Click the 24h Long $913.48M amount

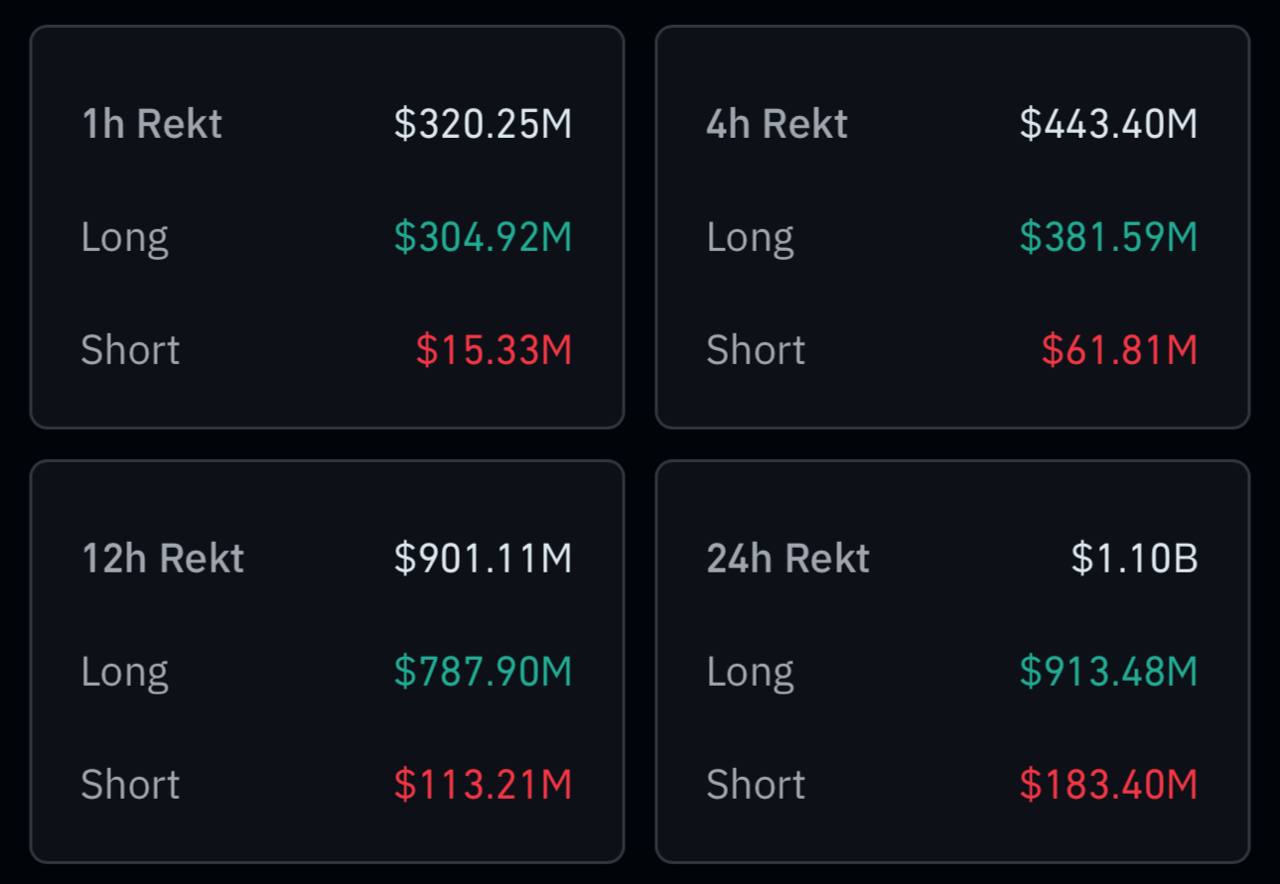coord(1108,671)
